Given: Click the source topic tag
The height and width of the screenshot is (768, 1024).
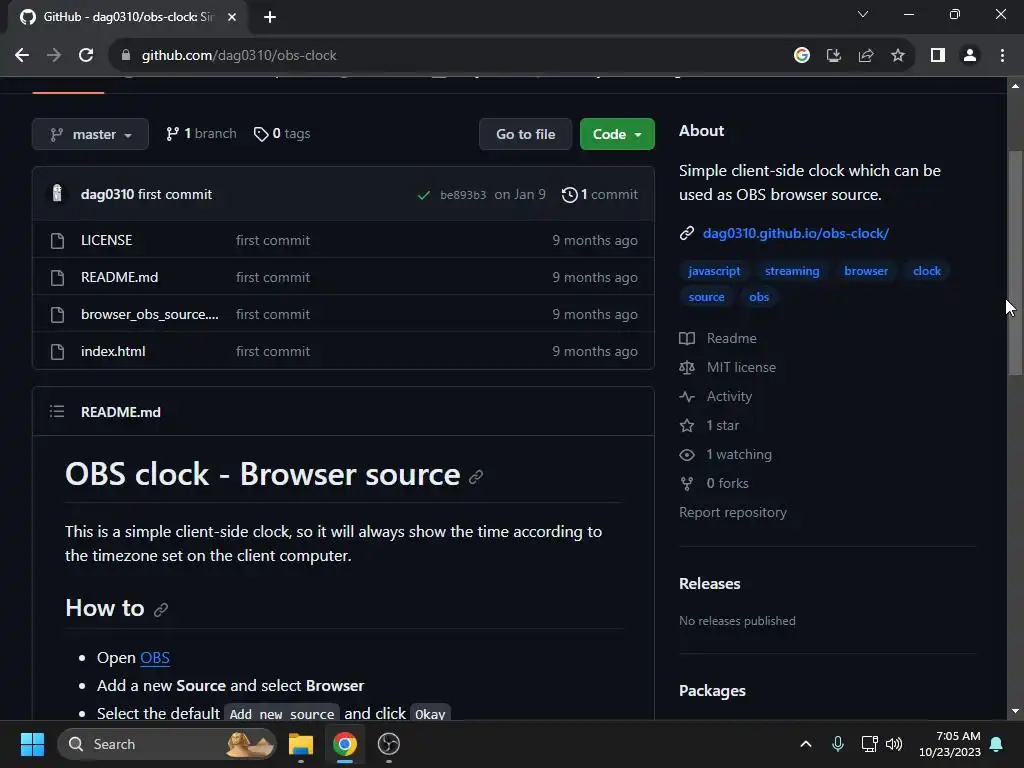Looking at the screenshot, I should point(706,297).
